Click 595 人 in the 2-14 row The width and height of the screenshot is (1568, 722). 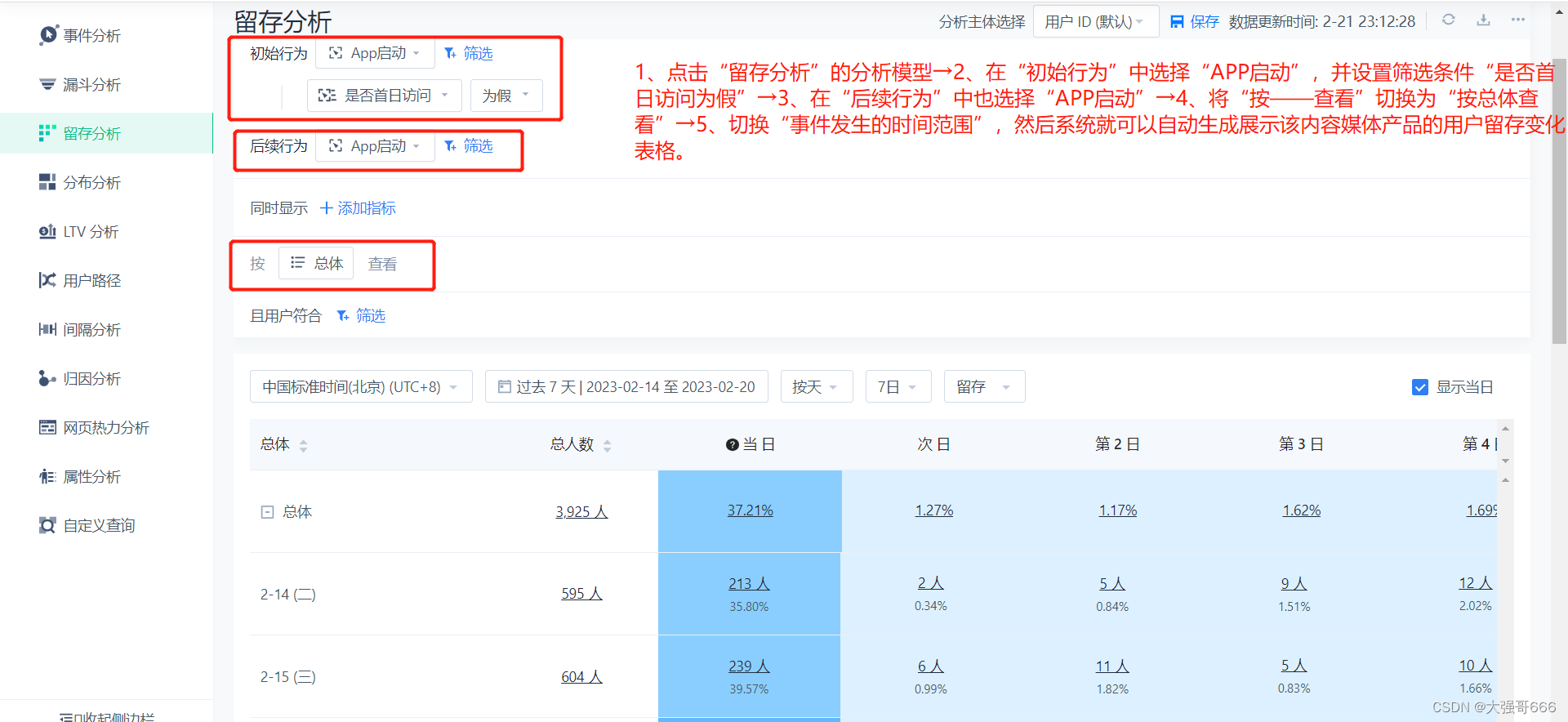coord(581,594)
